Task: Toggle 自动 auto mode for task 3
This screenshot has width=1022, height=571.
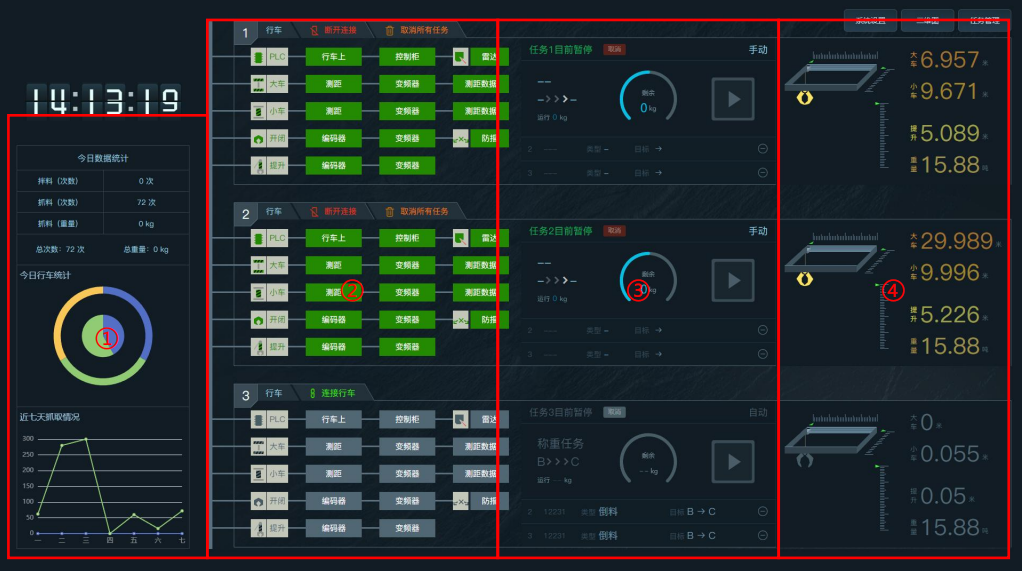Action: tap(758, 412)
